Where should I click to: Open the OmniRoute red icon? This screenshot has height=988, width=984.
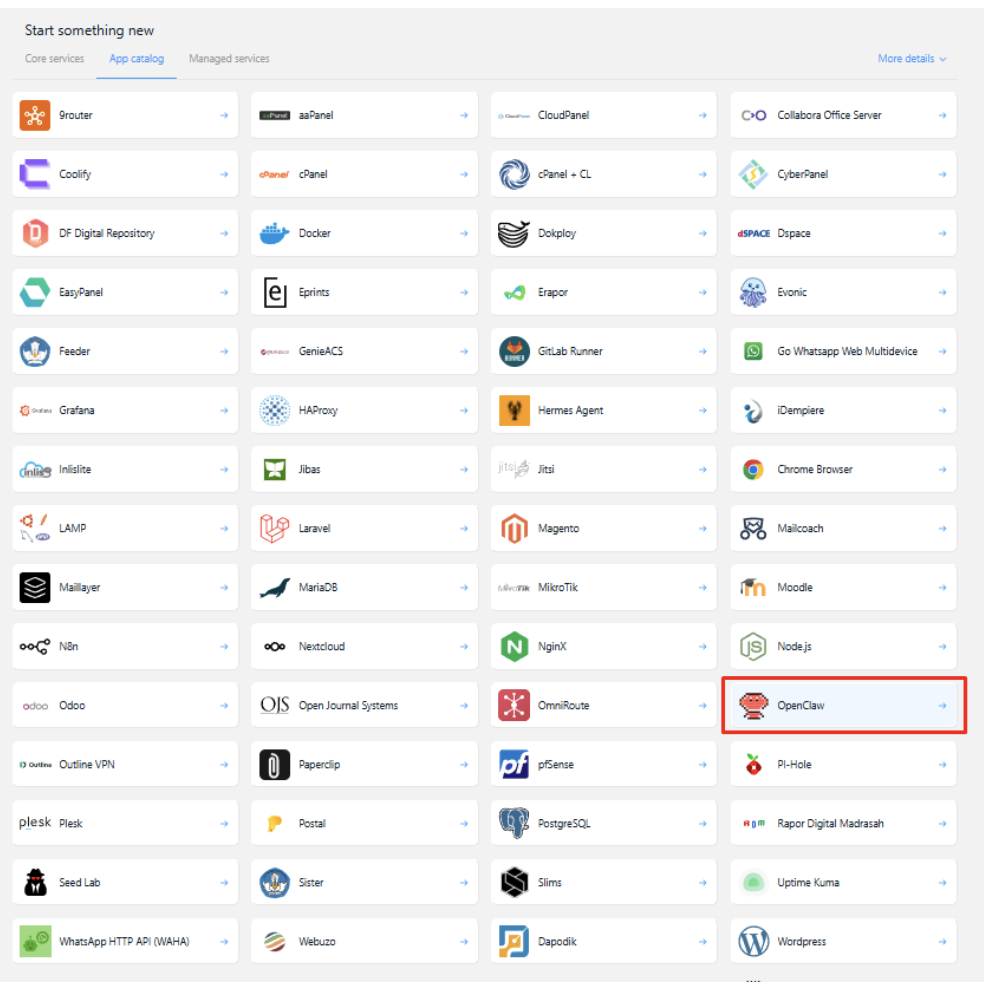coord(514,706)
